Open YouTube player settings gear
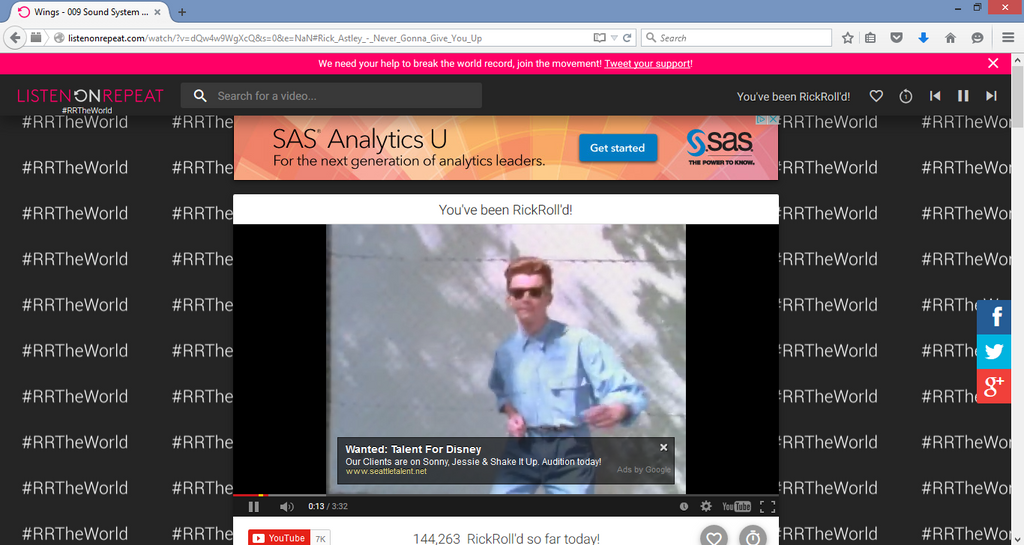The image size is (1024, 545). click(706, 506)
